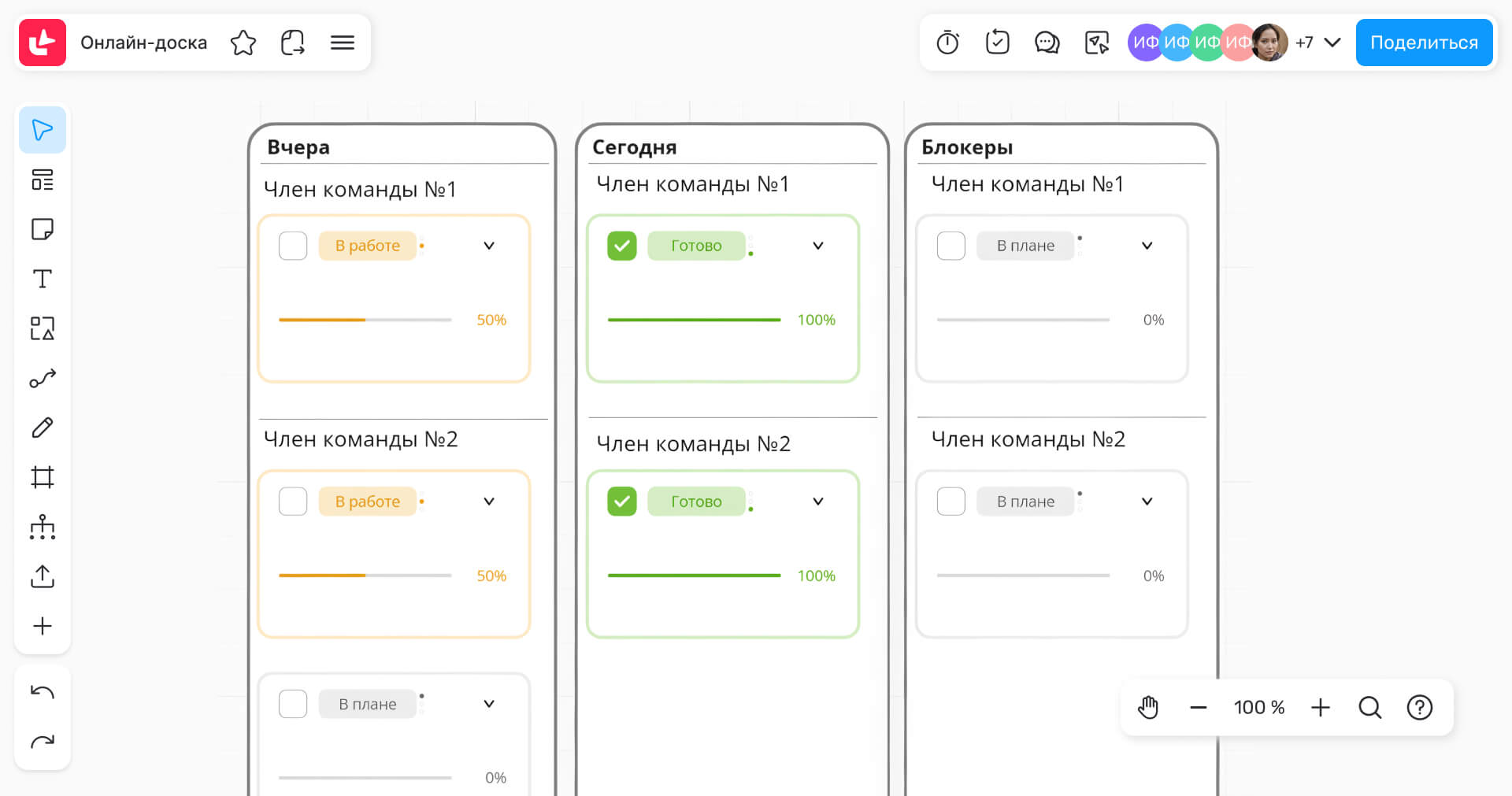Select the frame tool
Image resolution: width=1512 pixels, height=796 pixels.
tap(43, 477)
